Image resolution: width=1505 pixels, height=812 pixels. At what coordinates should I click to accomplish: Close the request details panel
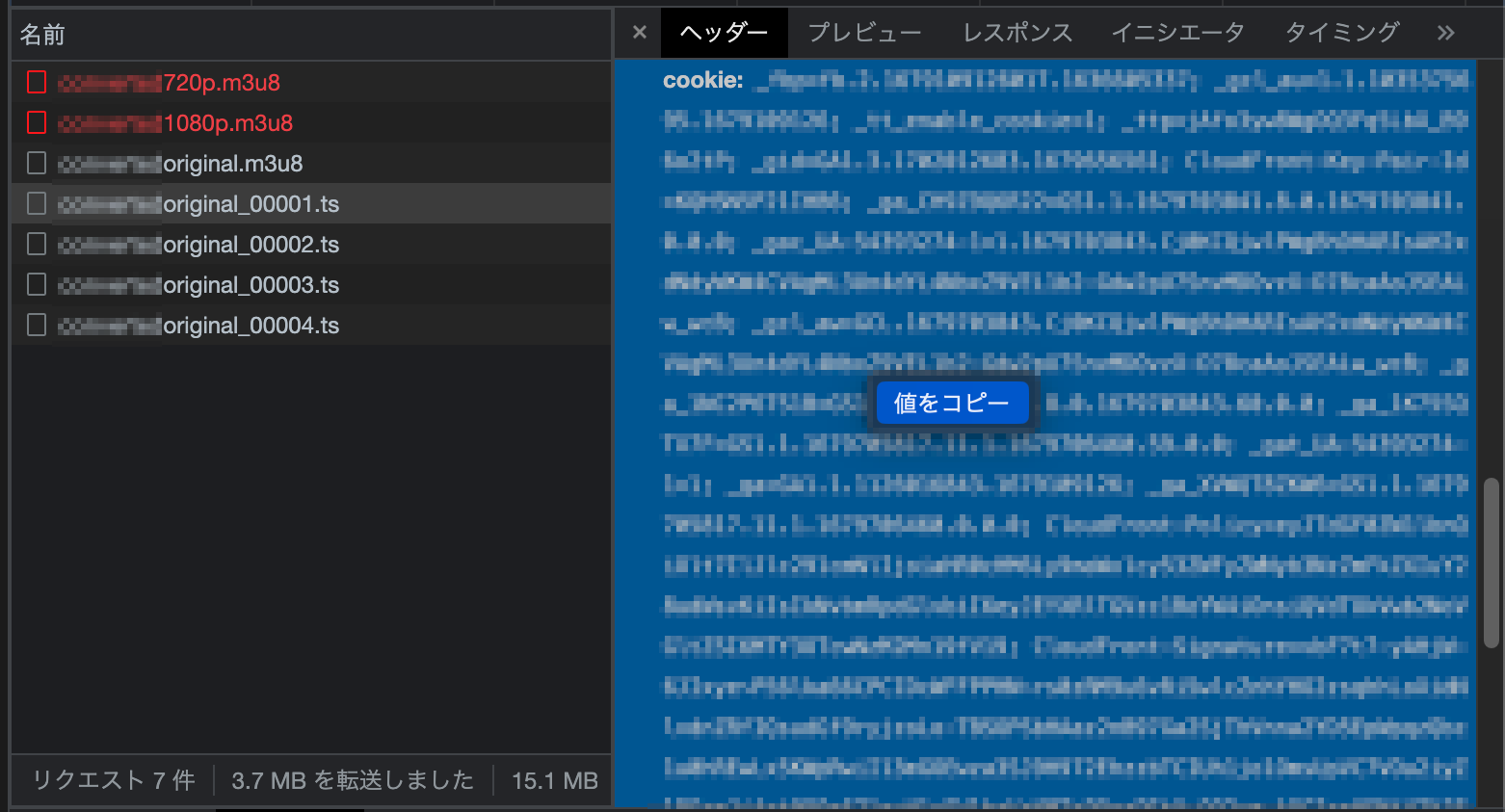[x=640, y=33]
